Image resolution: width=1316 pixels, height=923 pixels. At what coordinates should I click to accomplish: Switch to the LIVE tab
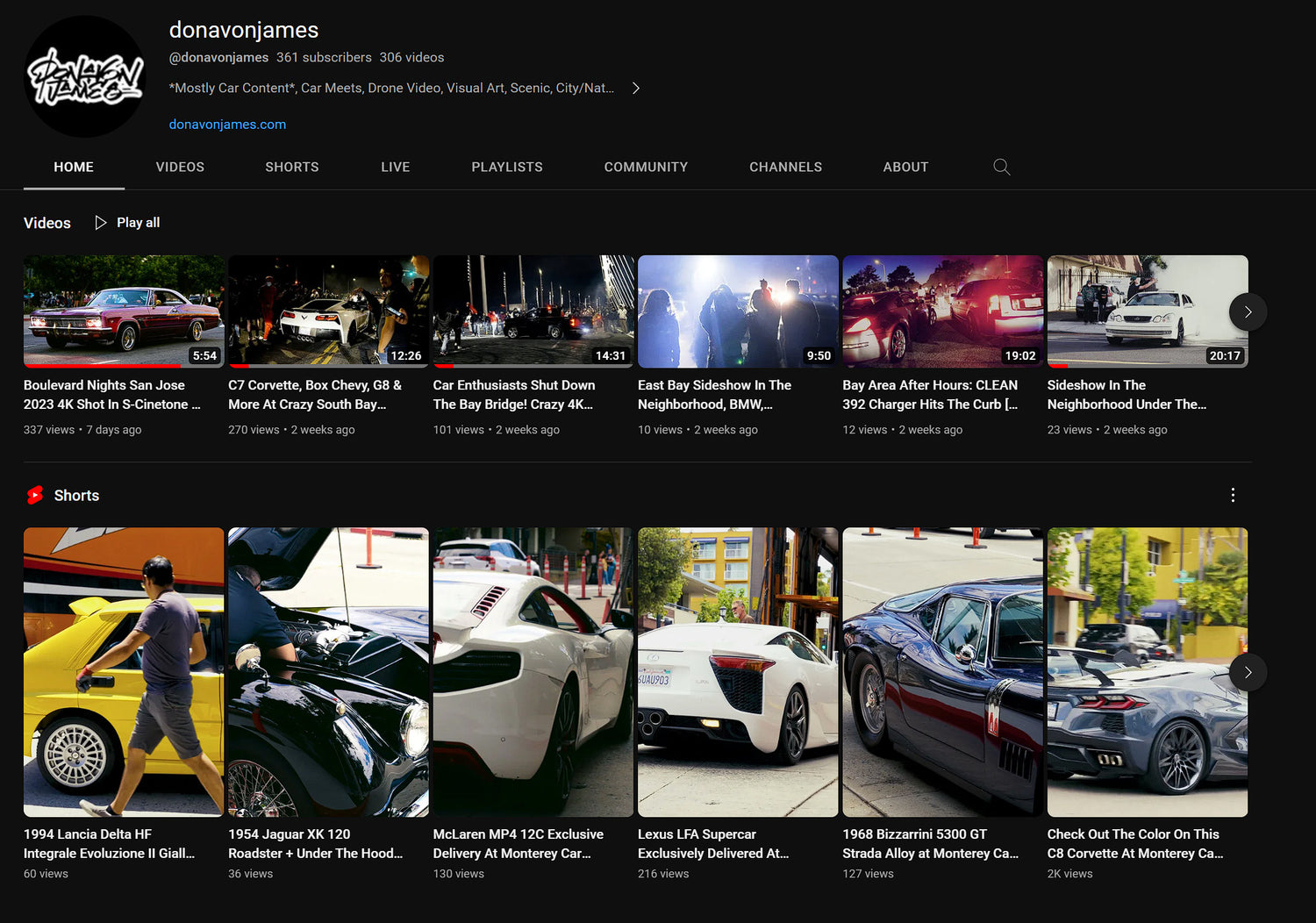396,167
